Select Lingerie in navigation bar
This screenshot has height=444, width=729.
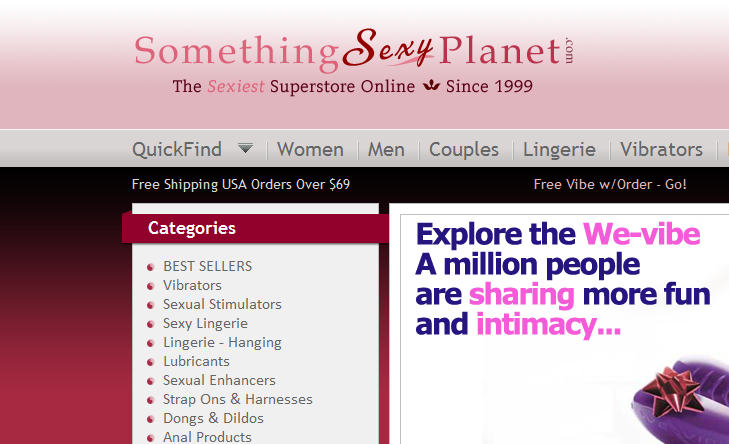(559, 149)
